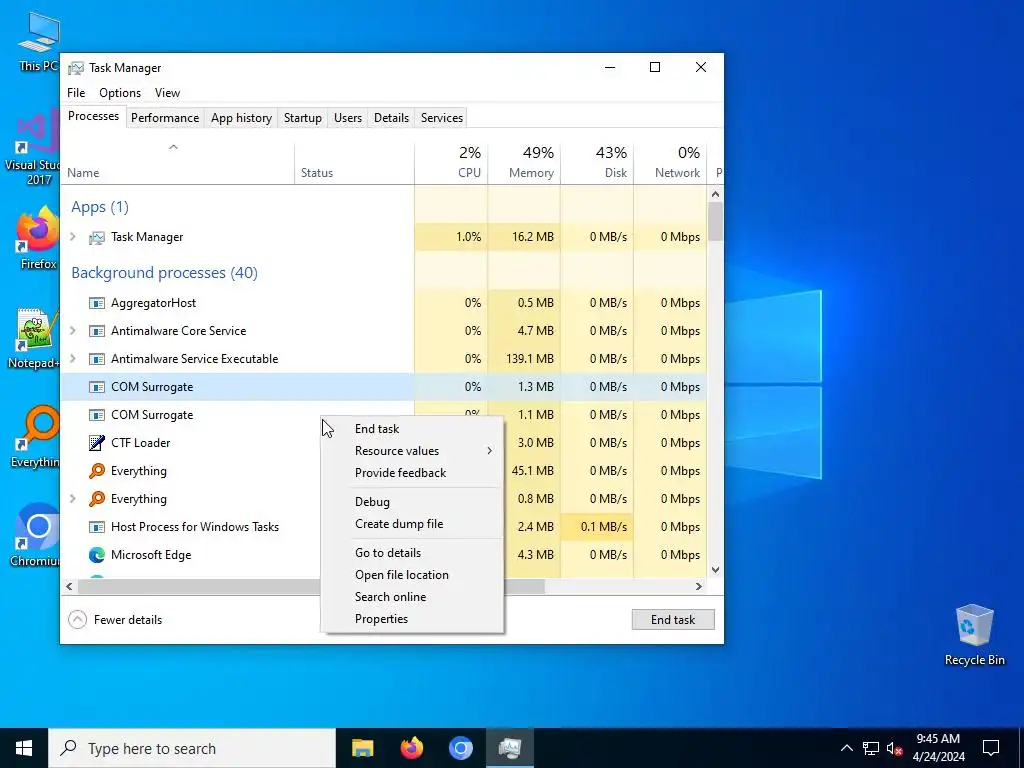1024x768 pixels.
Task: Open Chromium desktop shortcut
Action: [35, 536]
